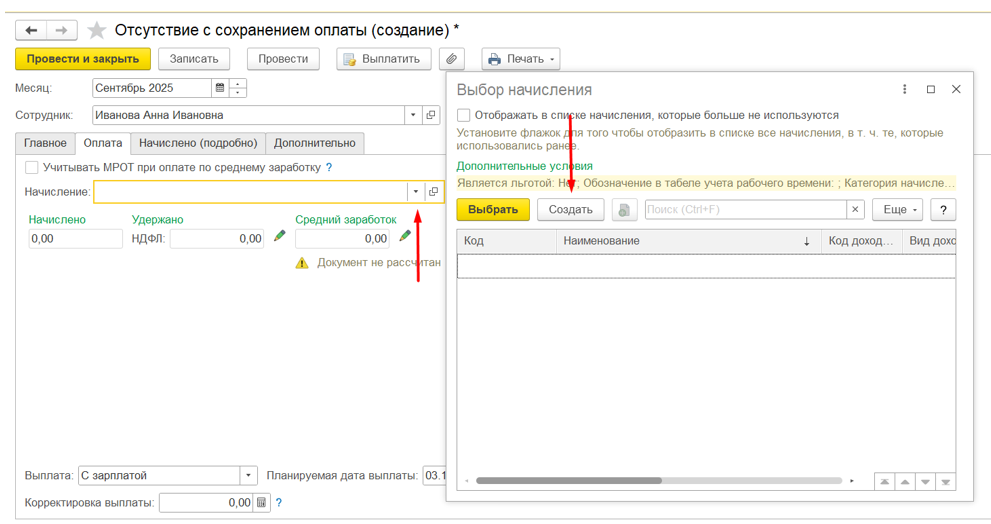Screen dimensions: 991x524
Task: Open calculator for payment correction field
Action: 262,503
